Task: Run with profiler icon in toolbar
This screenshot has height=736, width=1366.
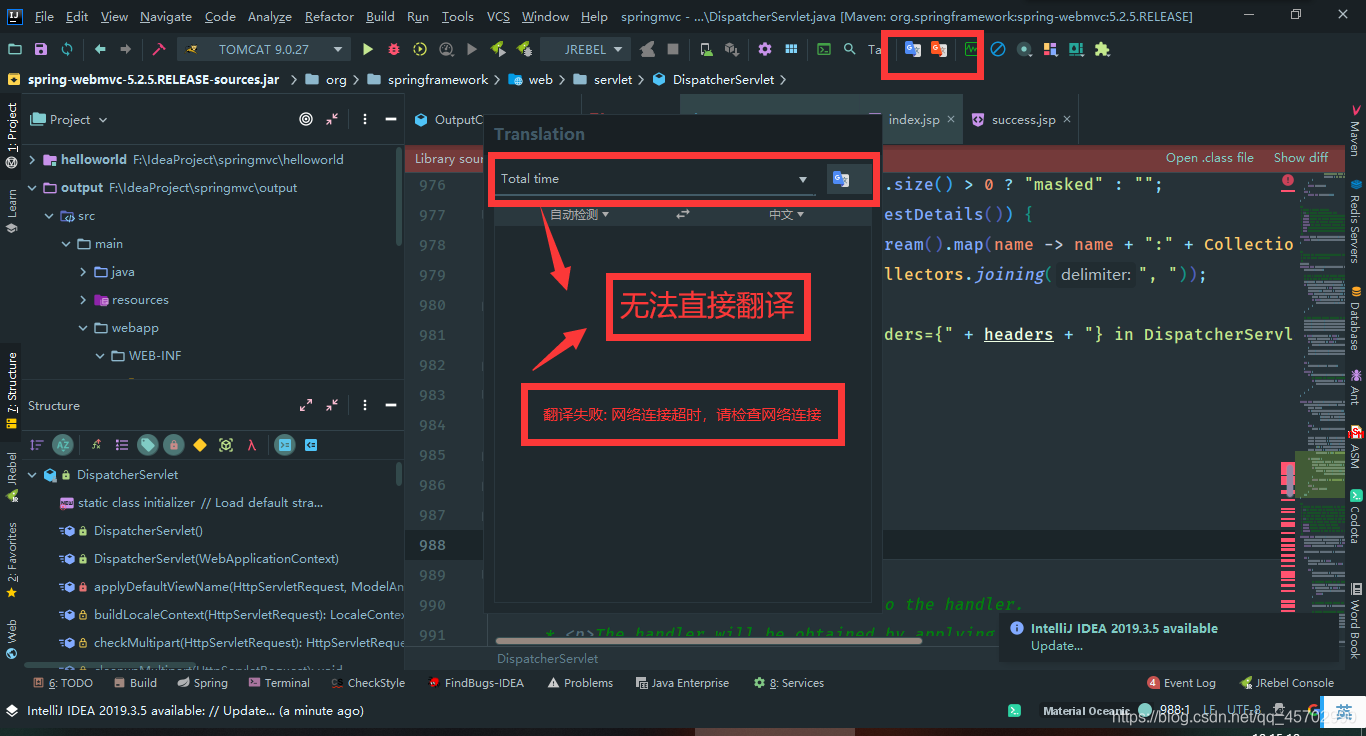Action: tap(446, 49)
